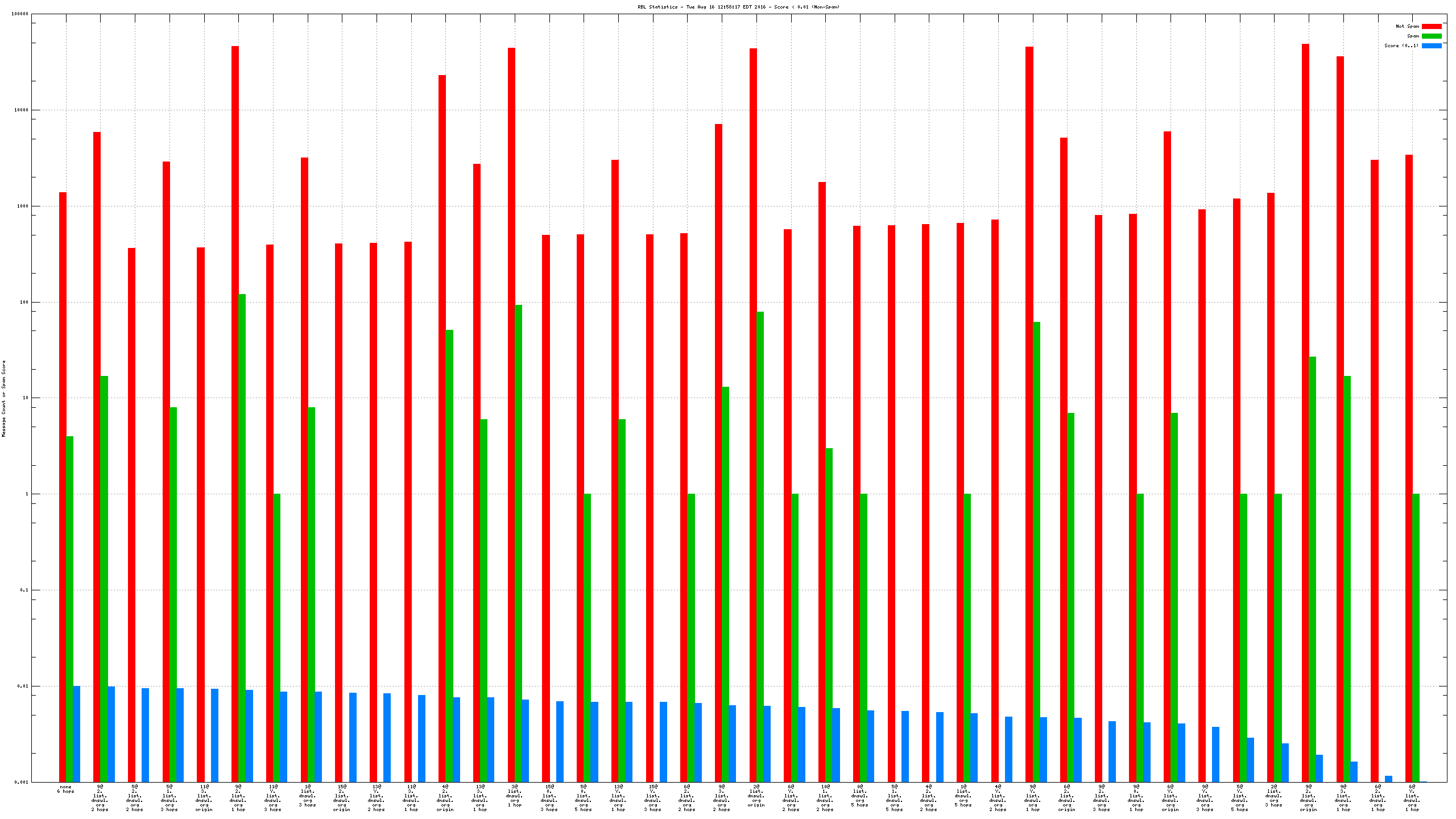Click the 'none 6 hops' x-axis label
Image resolution: width=1456 pixels, height=819 pixels.
pos(65,789)
